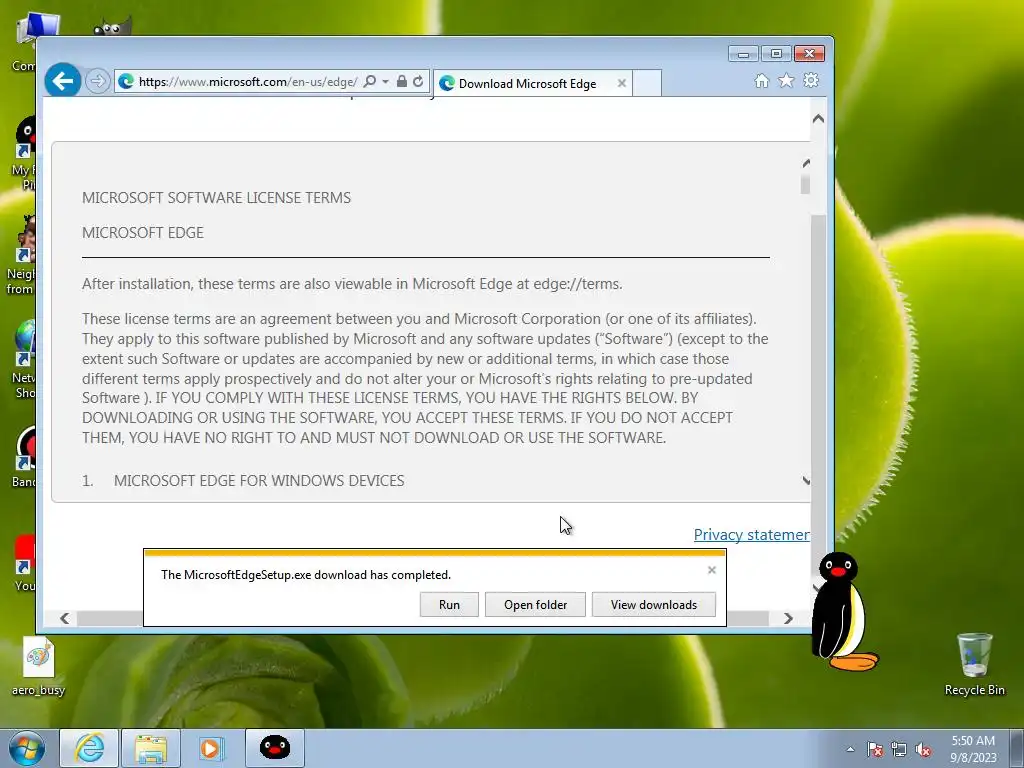Click the grey Forward arrow button

pyautogui.click(x=97, y=81)
